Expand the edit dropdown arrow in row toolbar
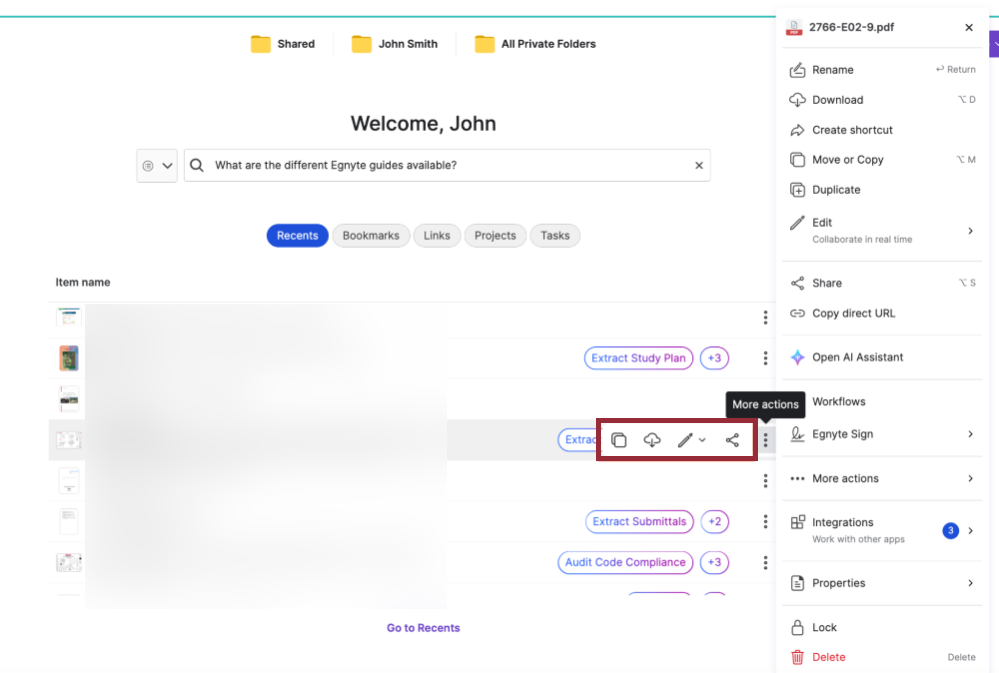 [x=702, y=440]
